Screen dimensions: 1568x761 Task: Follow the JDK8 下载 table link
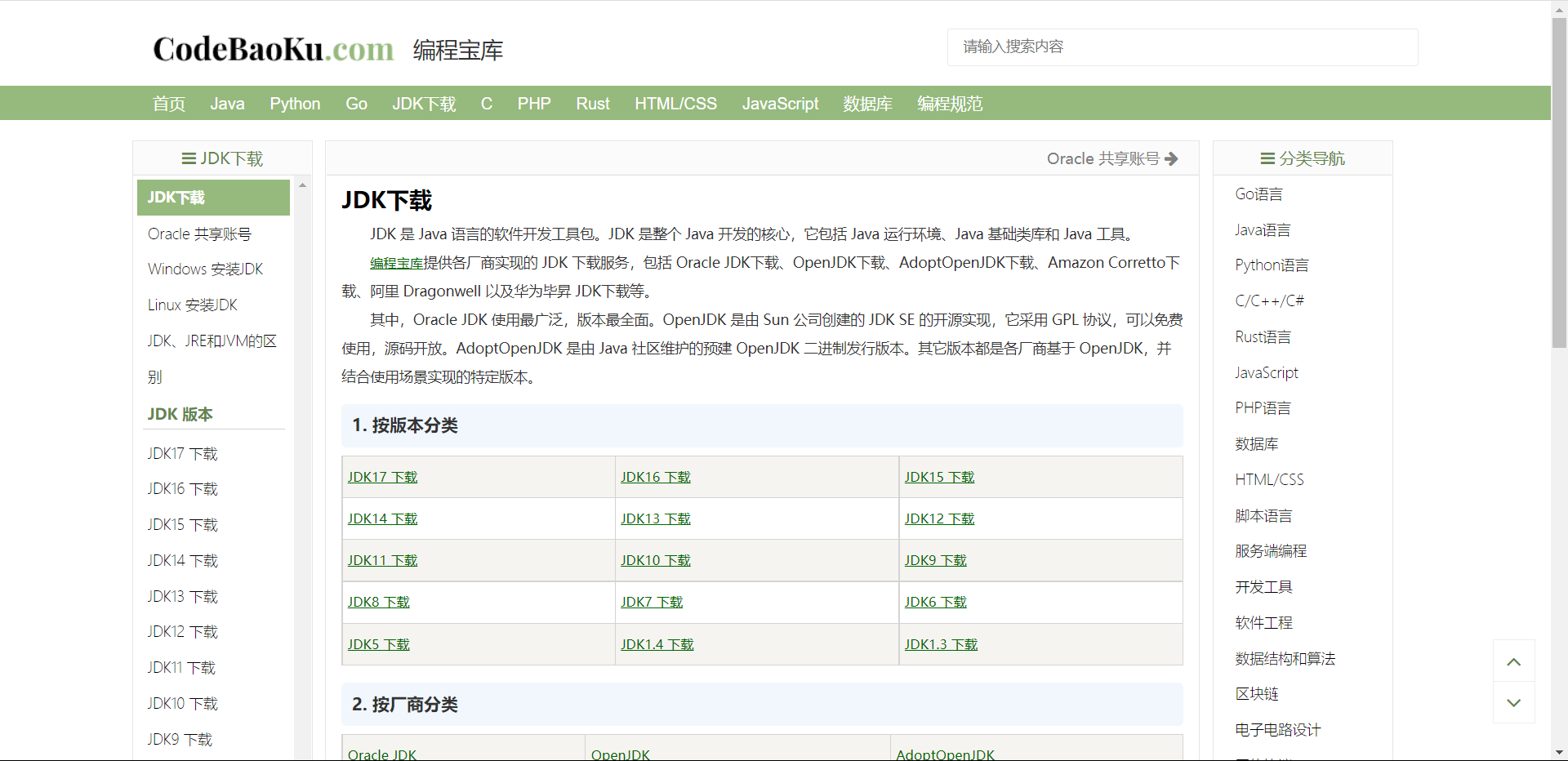pyautogui.click(x=378, y=602)
